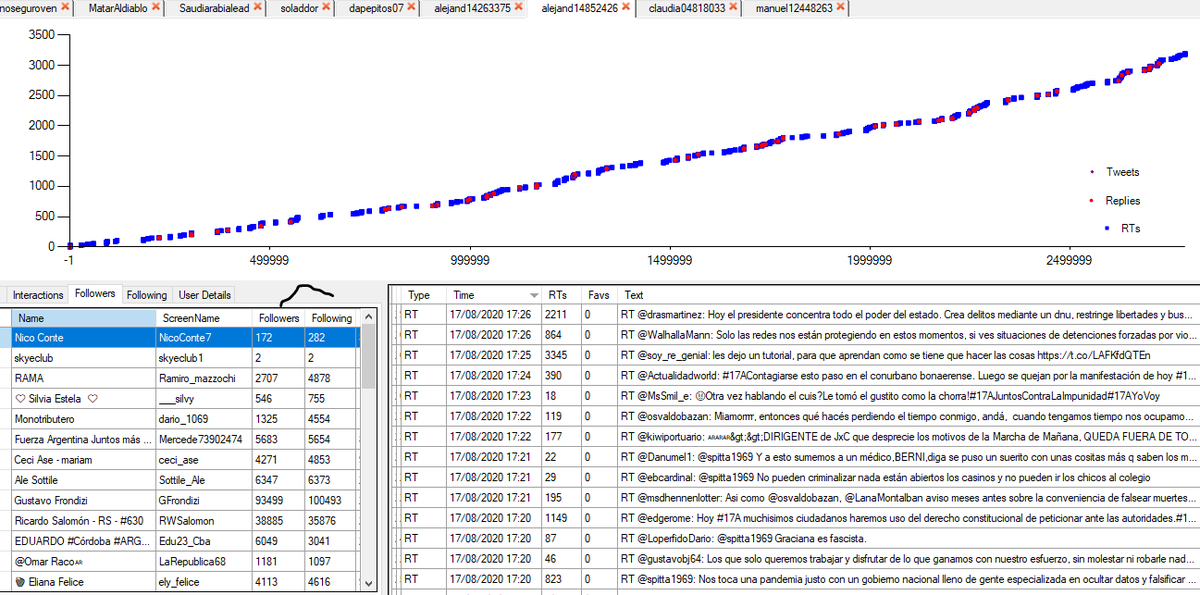The height and width of the screenshot is (595, 1200).
Task: Open the Time column sort dropdown arrow
Action: click(533, 296)
